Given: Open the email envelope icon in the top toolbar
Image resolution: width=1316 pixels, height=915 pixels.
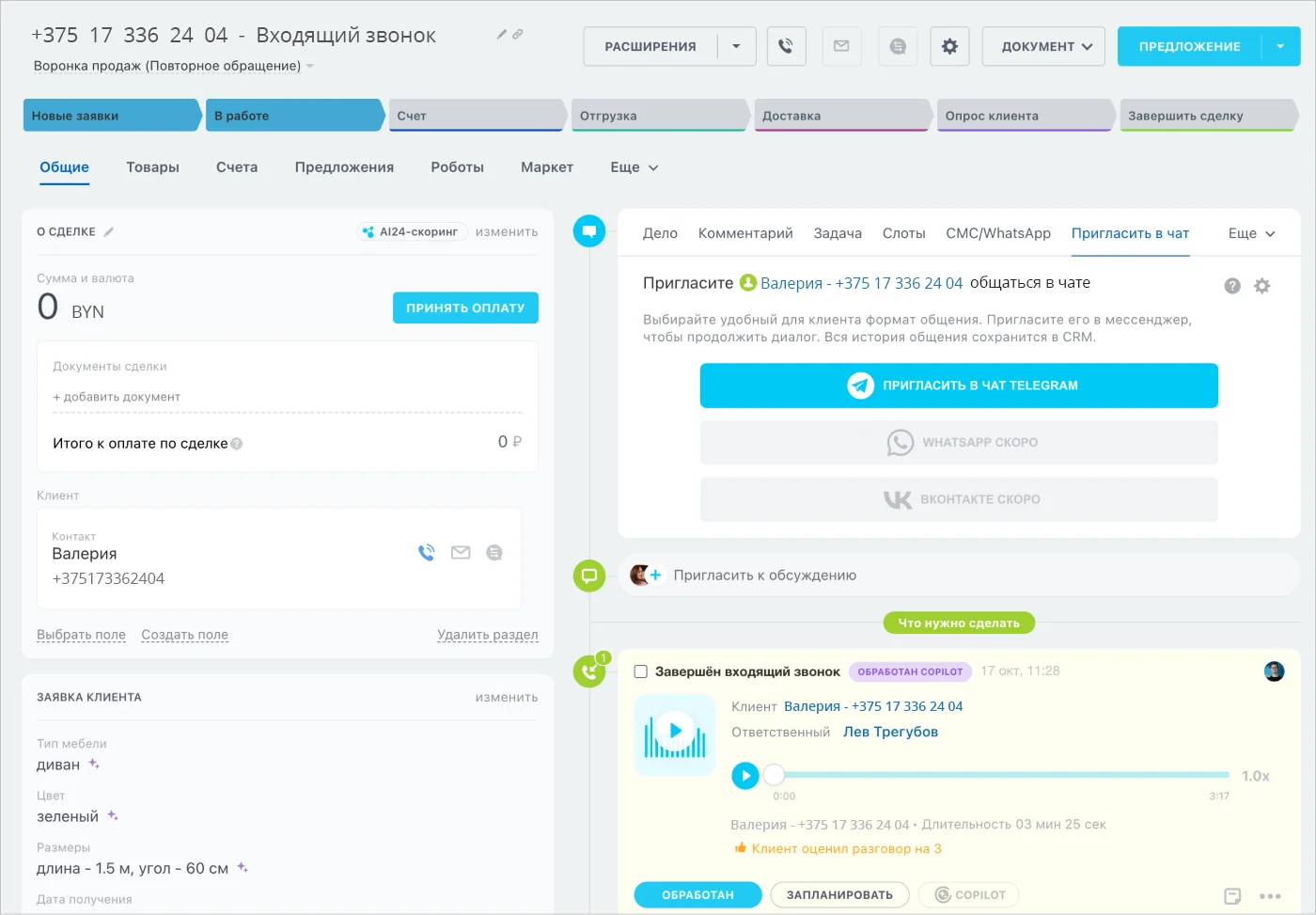Looking at the screenshot, I should click(842, 46).
